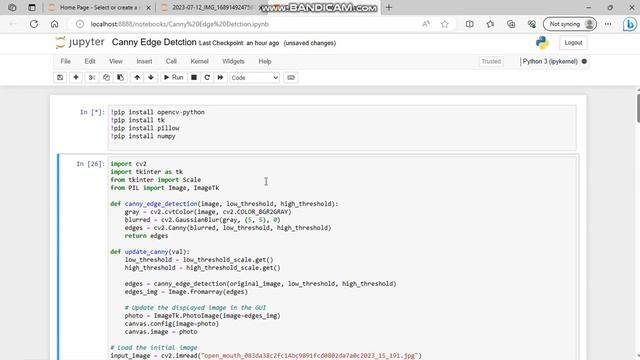Open browser workspaces icon
640x360 pixels.
tap(12, 7)
